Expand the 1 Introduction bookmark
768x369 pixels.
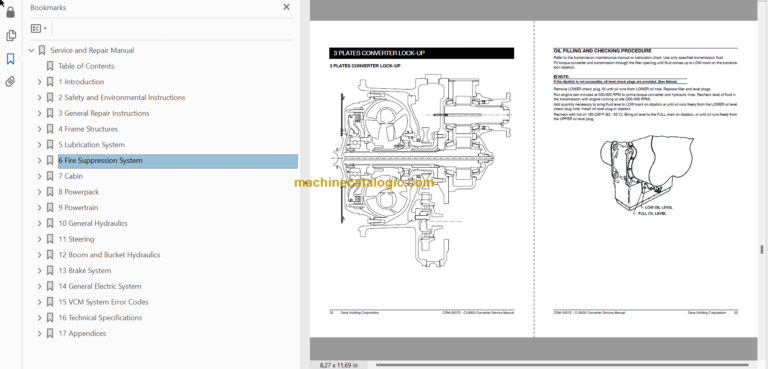[40, 82]
